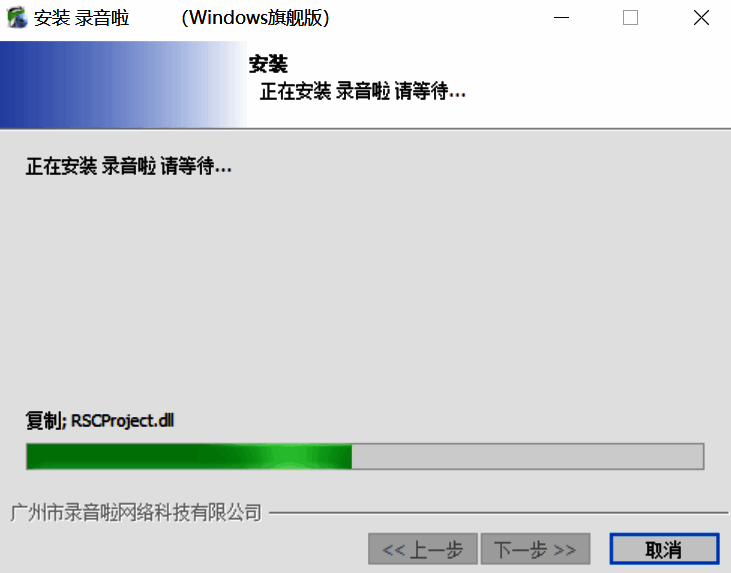
Task: Click the << 上一步 back button
Action: (x=422, y=549)
